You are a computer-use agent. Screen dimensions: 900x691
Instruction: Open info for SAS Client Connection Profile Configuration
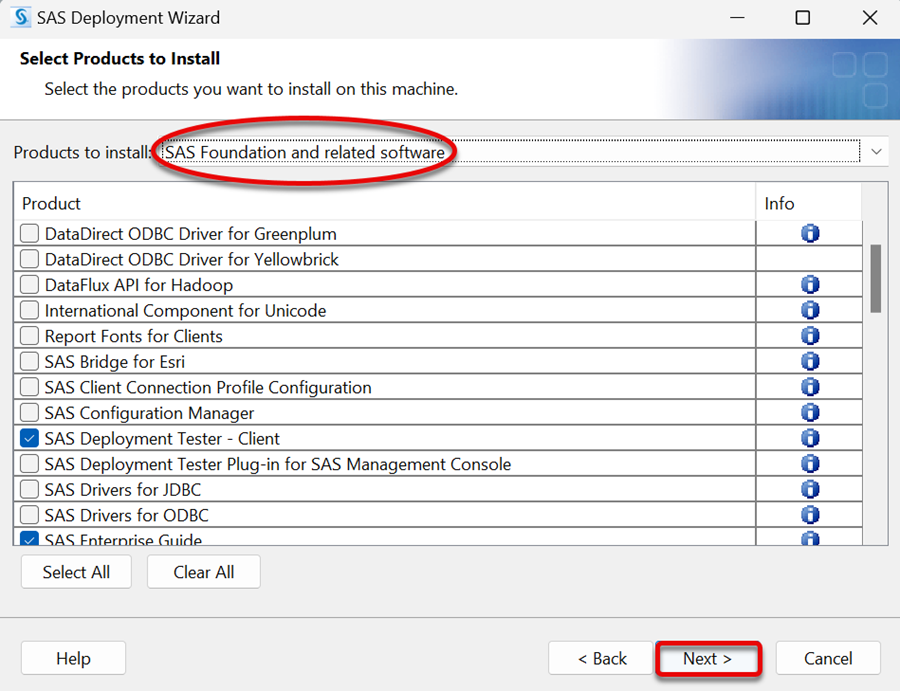click(x=810, y=387)
